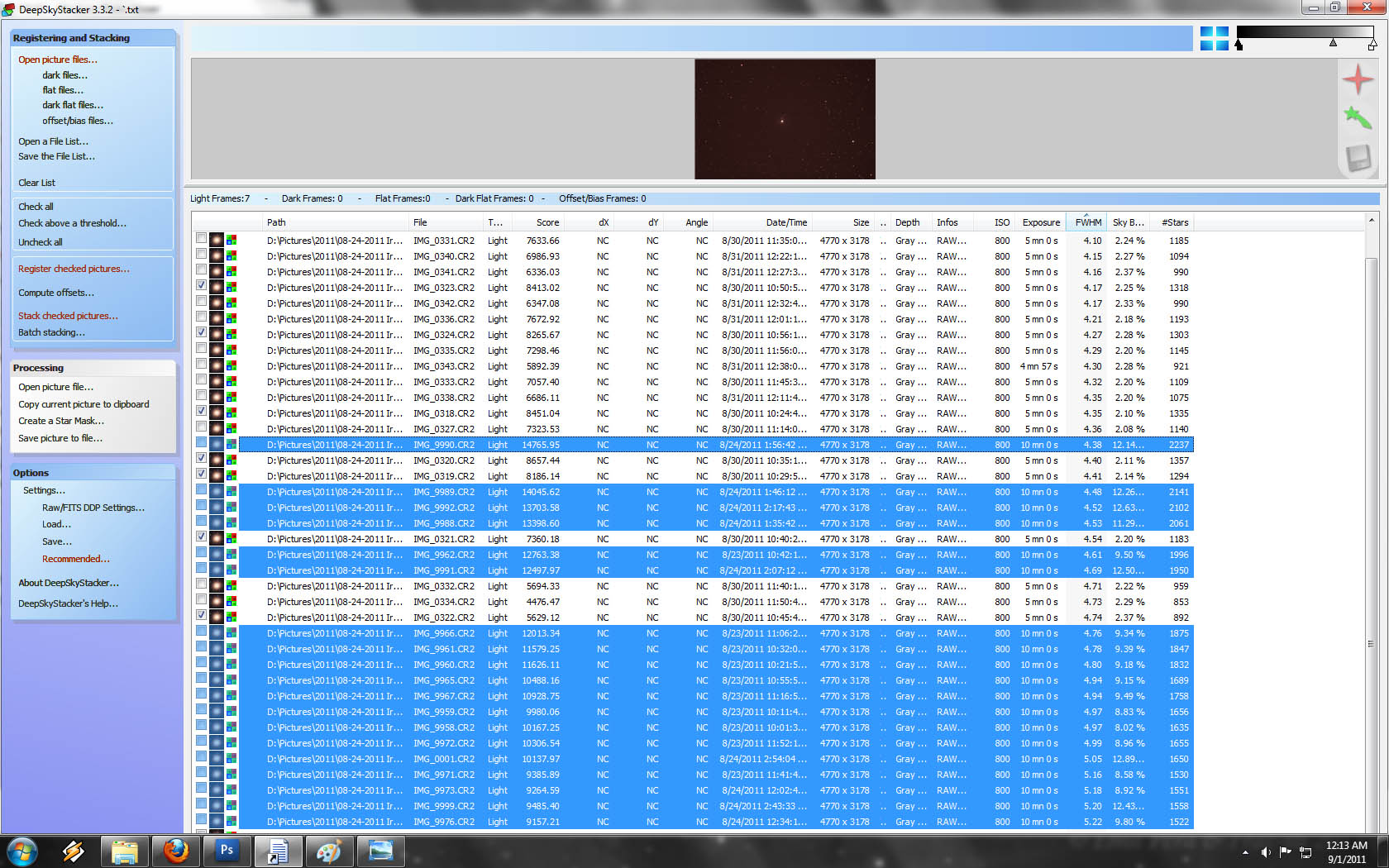Sort the list by Score column header

[x=538, y=222]
